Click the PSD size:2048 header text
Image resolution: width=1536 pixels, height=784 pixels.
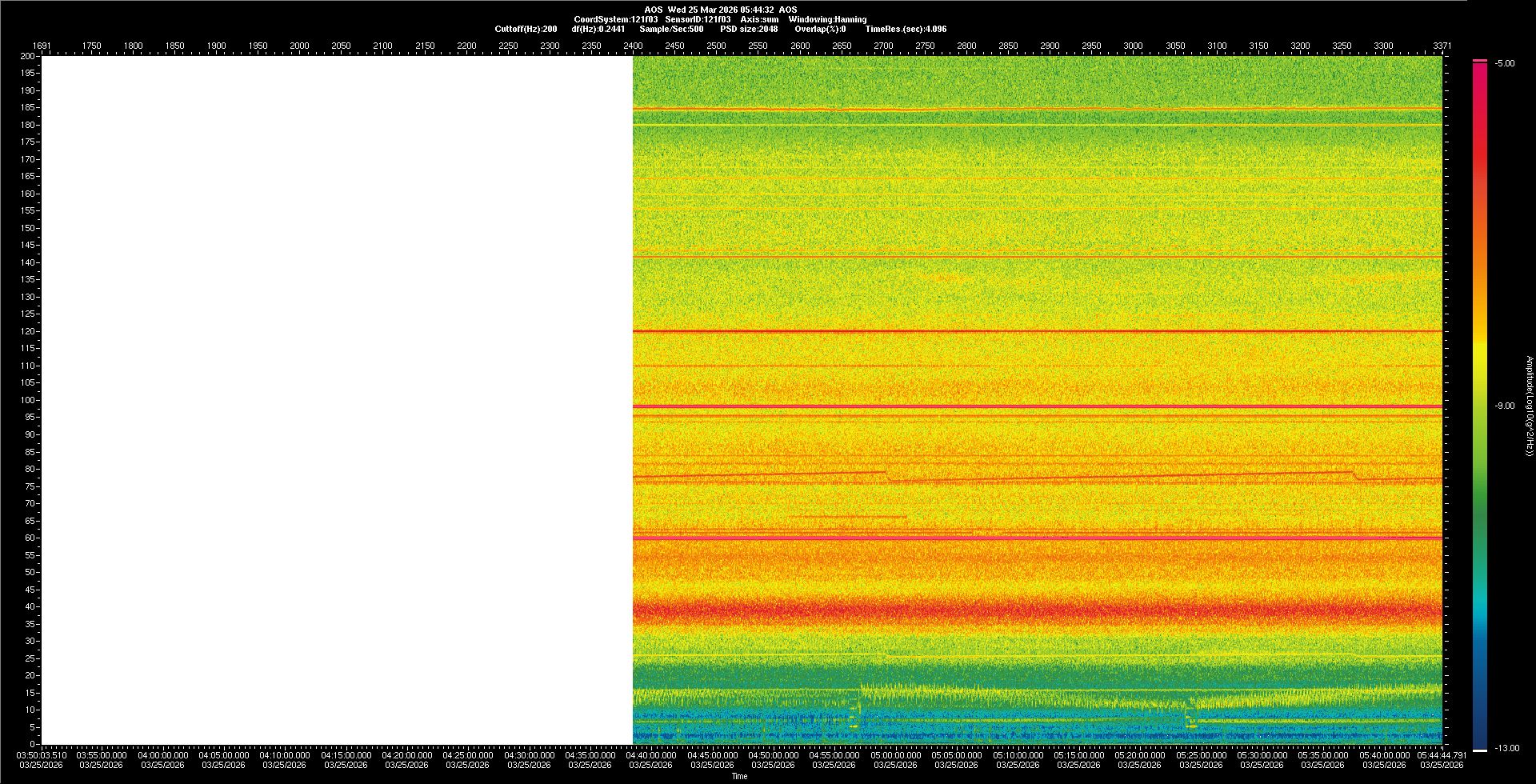(x=749, y=29)
